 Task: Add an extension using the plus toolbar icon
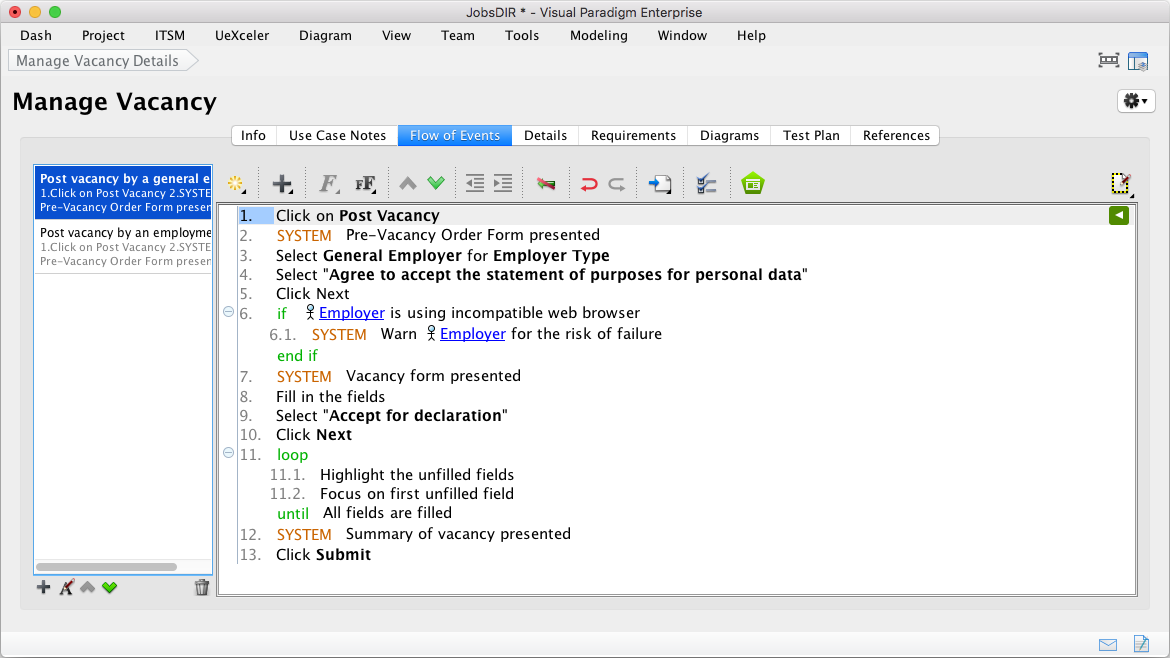282,183
